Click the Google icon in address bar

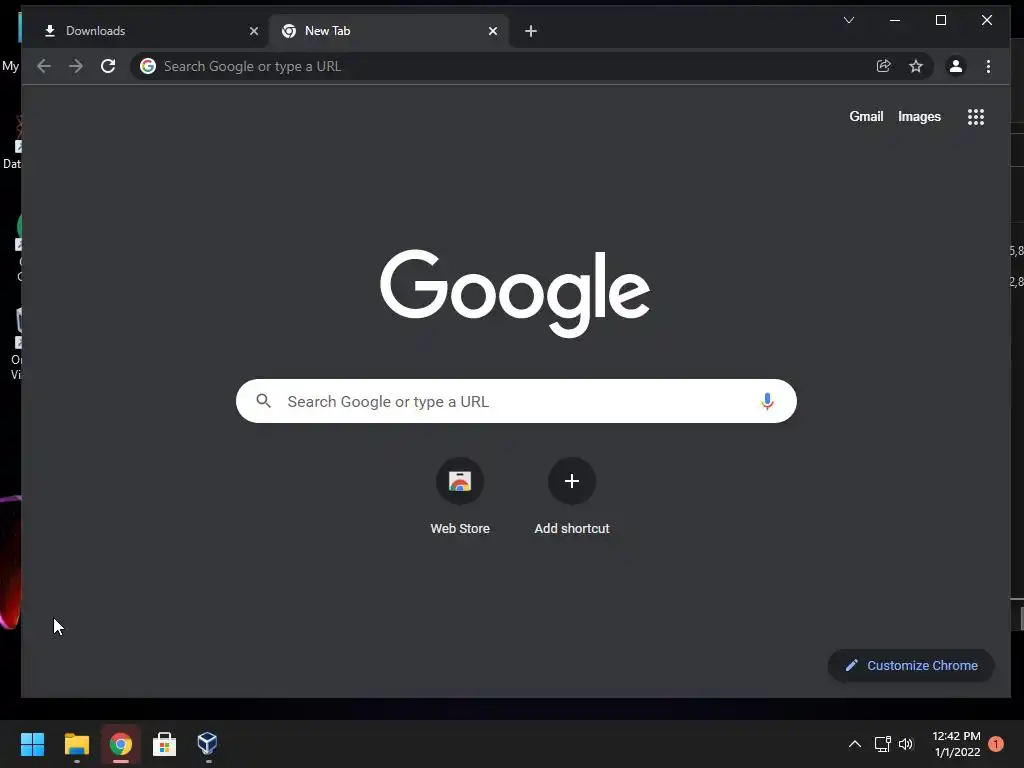148,66
